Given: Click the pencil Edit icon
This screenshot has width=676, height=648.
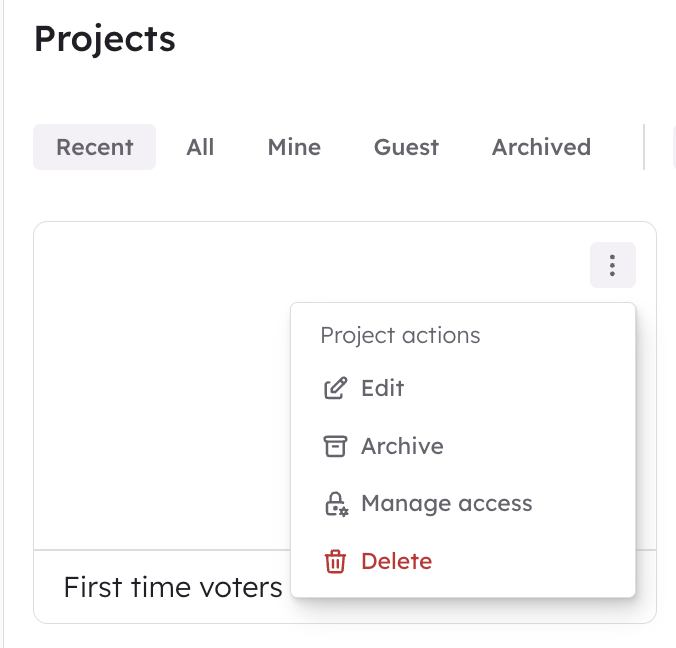Looking at the screenshot, I should point(335,388).
